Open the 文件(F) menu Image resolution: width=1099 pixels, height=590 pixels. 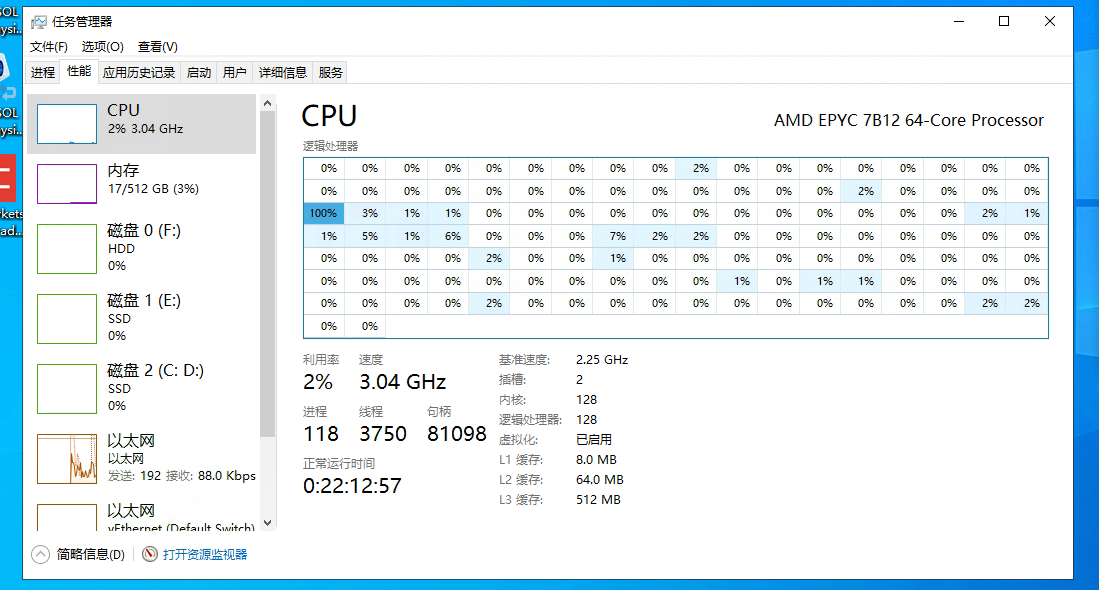pos(48,47)
